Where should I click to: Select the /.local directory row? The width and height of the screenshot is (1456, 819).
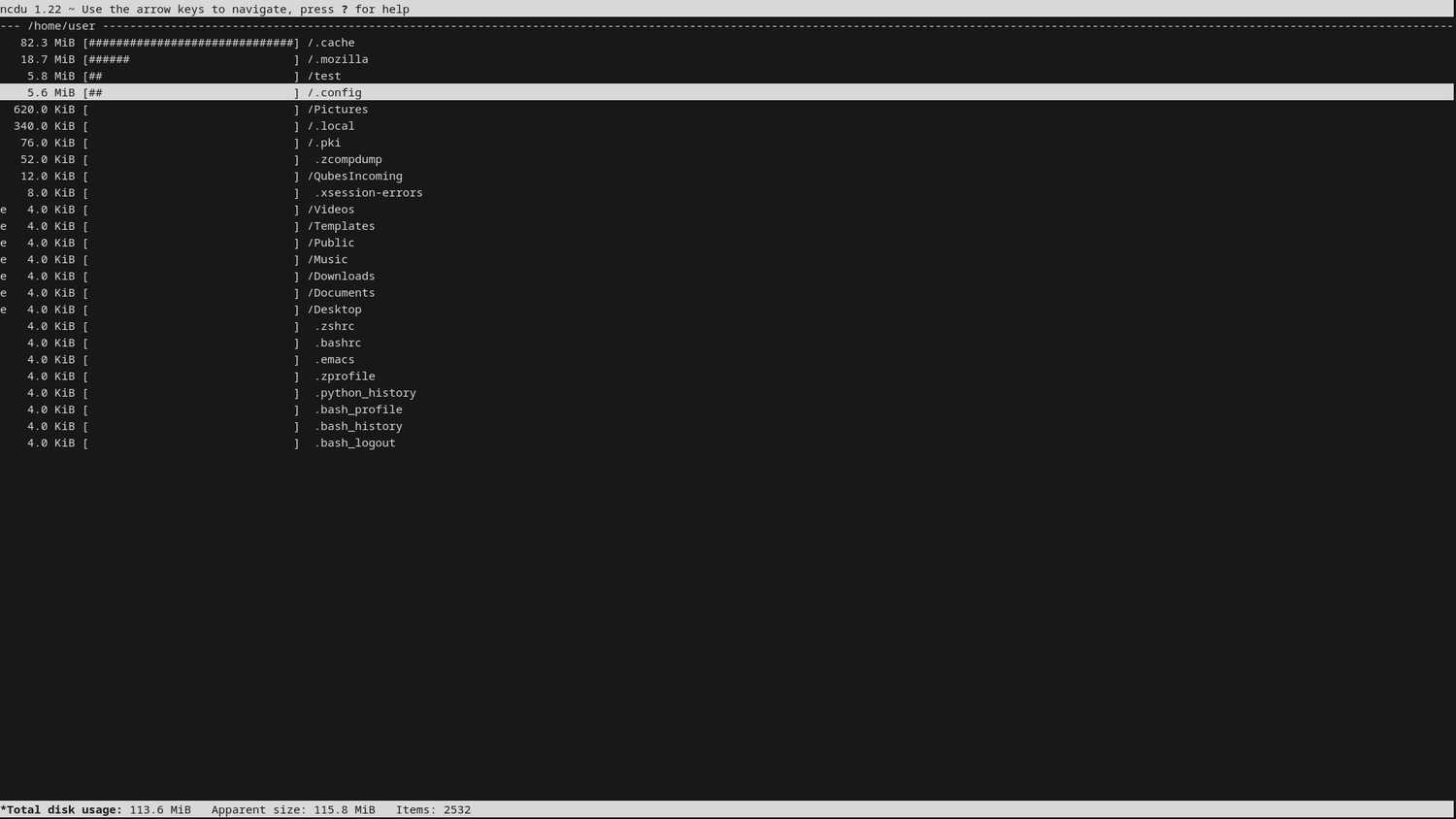(727, 126)
